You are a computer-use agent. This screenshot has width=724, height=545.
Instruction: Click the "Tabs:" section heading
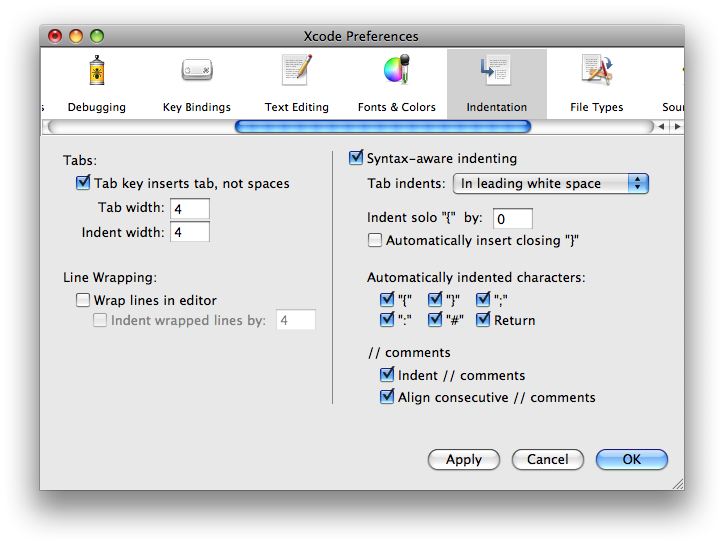tap(80, 160)
